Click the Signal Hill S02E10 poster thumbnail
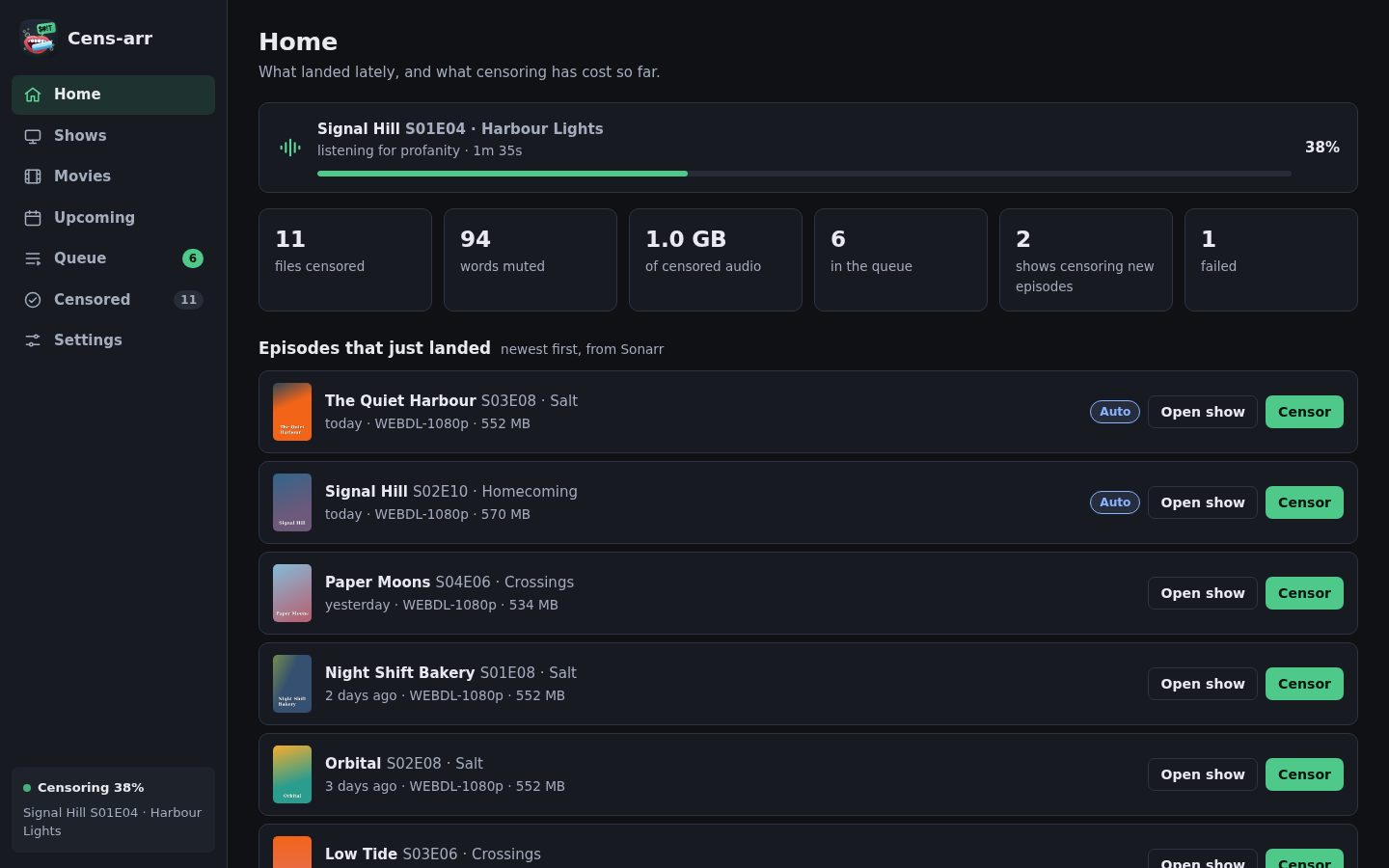 pyautogui.click(x=292, y=502)
